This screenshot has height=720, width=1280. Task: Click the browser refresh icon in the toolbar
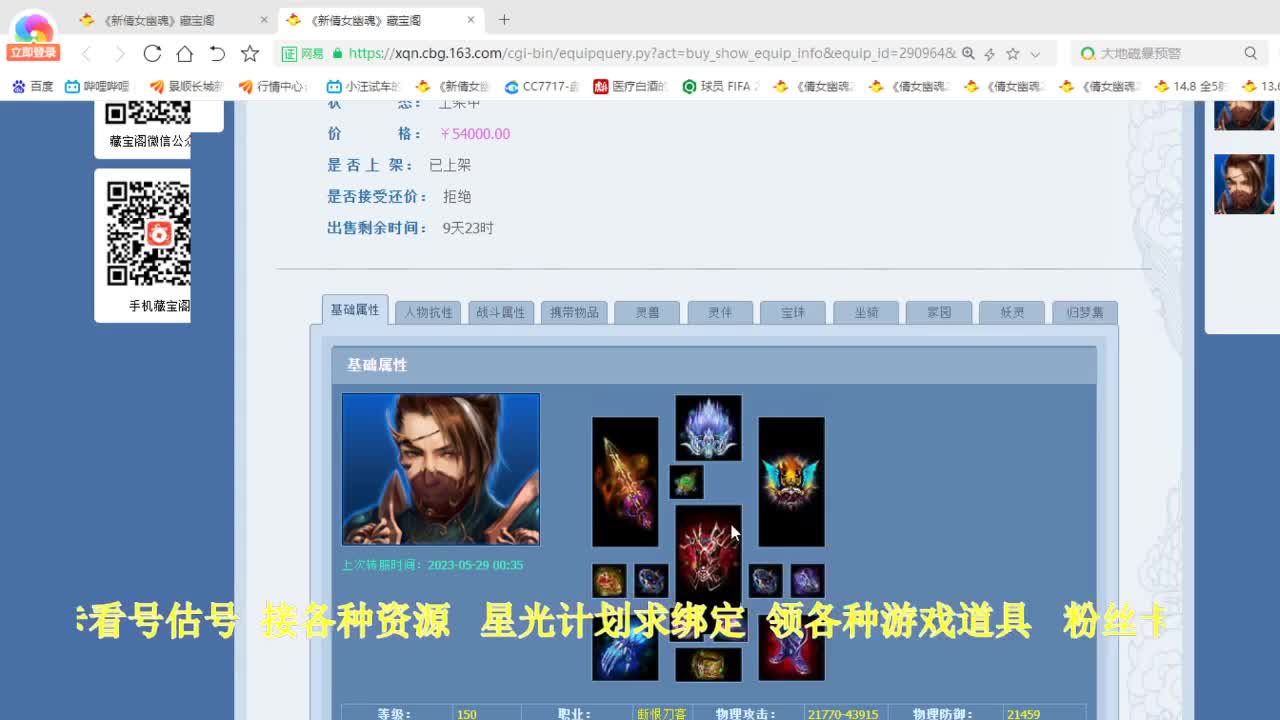[x=151, y=54]
